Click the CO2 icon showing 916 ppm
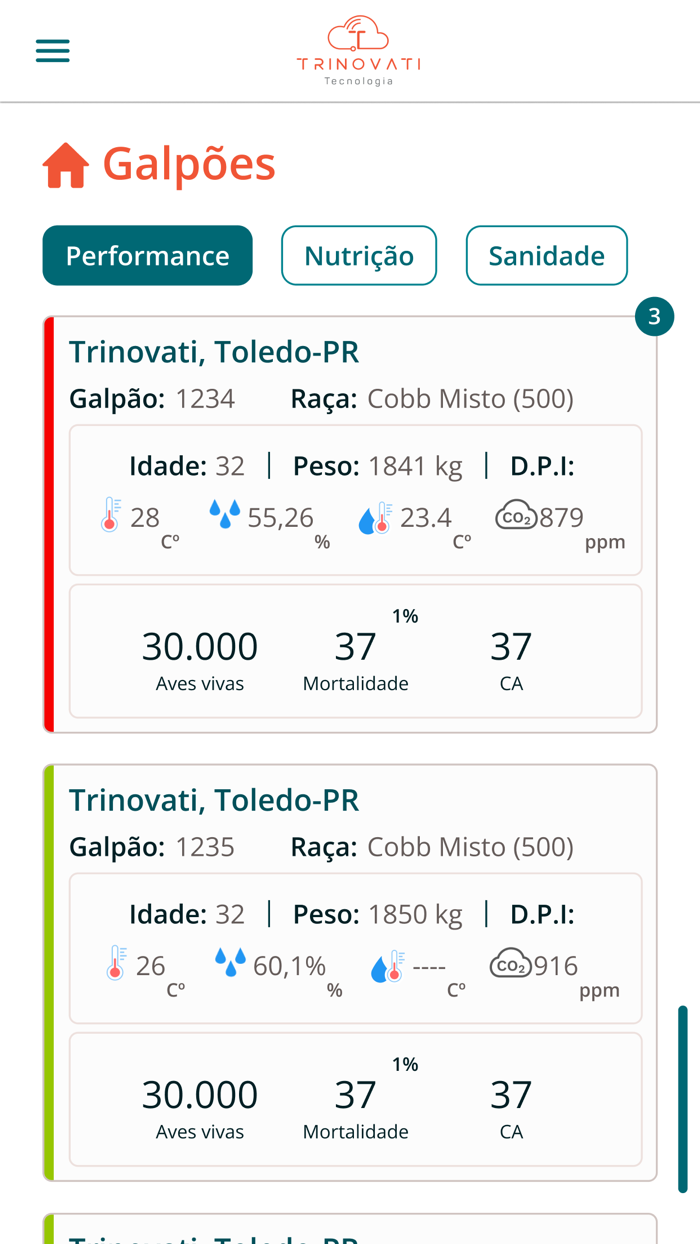 coord(510,961)
